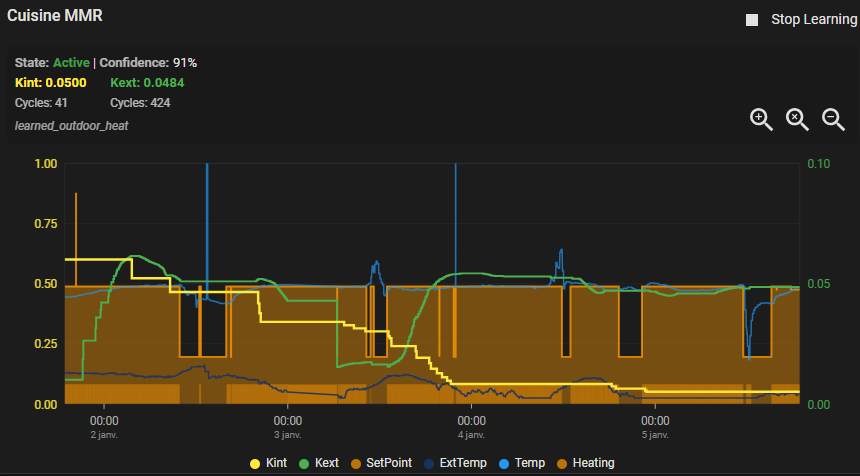Hide the Heating series via legend
860x476 pixels.
click(586, 463)
